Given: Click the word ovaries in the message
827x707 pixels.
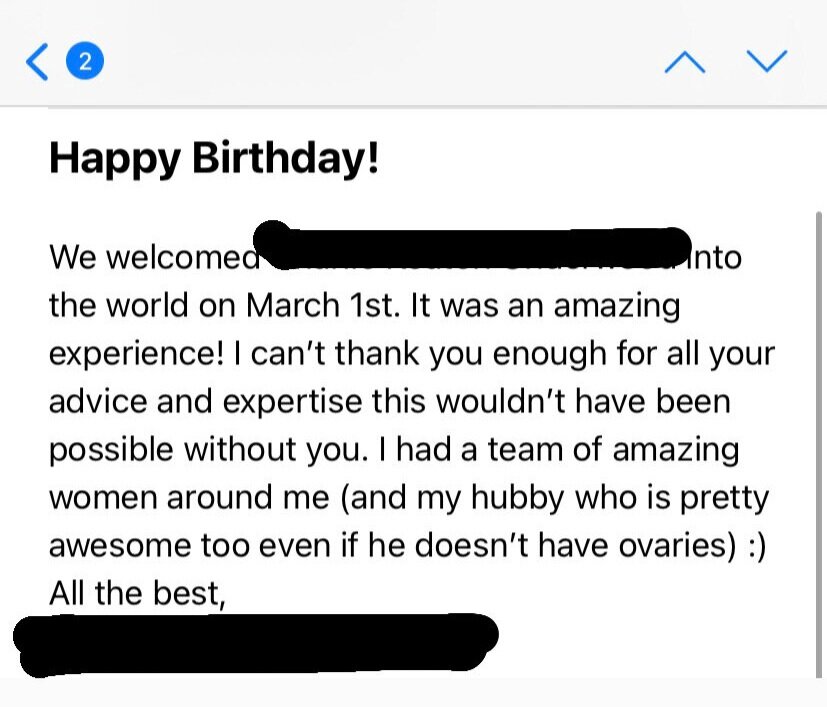Looking at the screenshot, I should pos(671,546).
